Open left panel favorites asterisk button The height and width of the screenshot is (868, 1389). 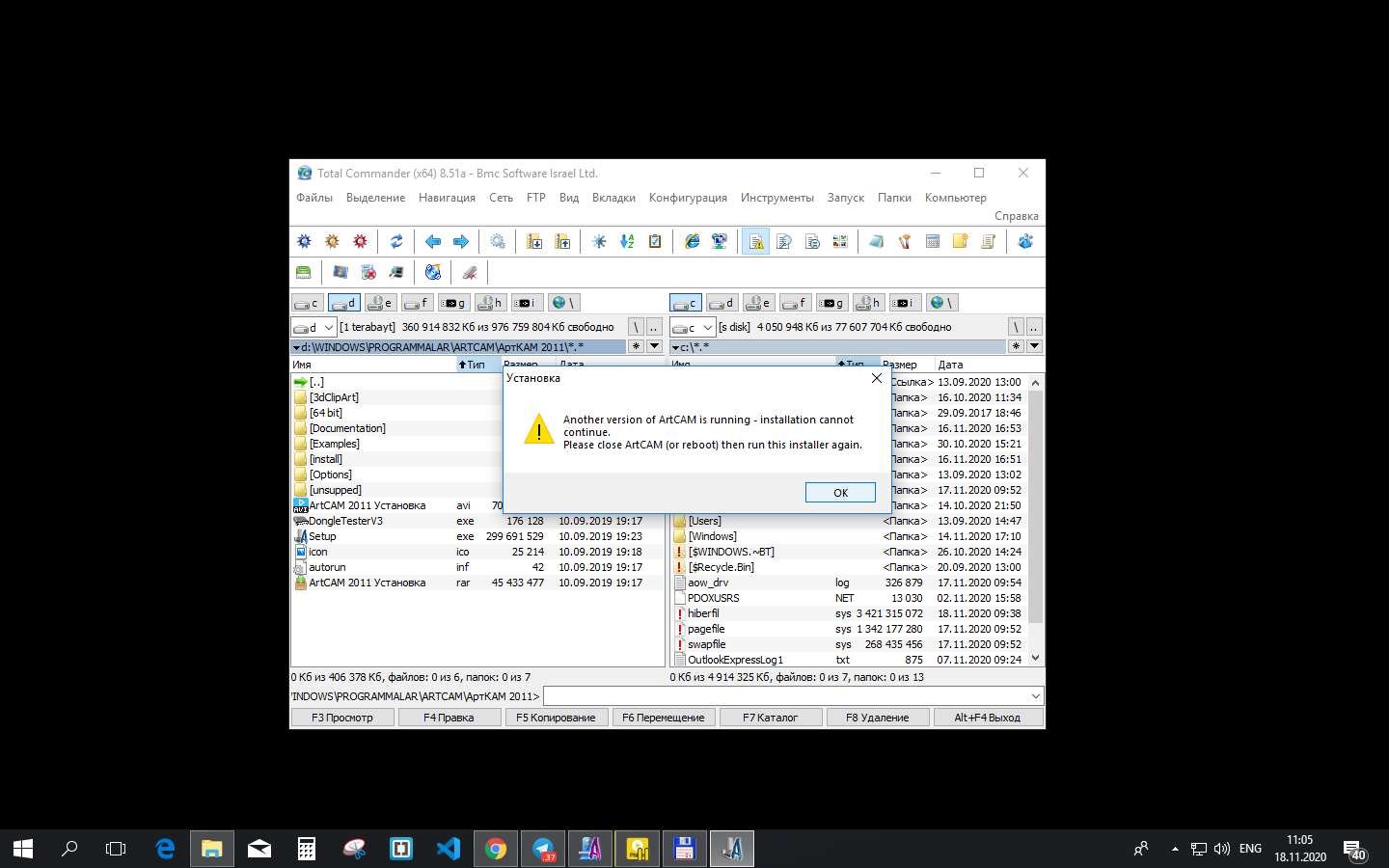tap(636, 346)
